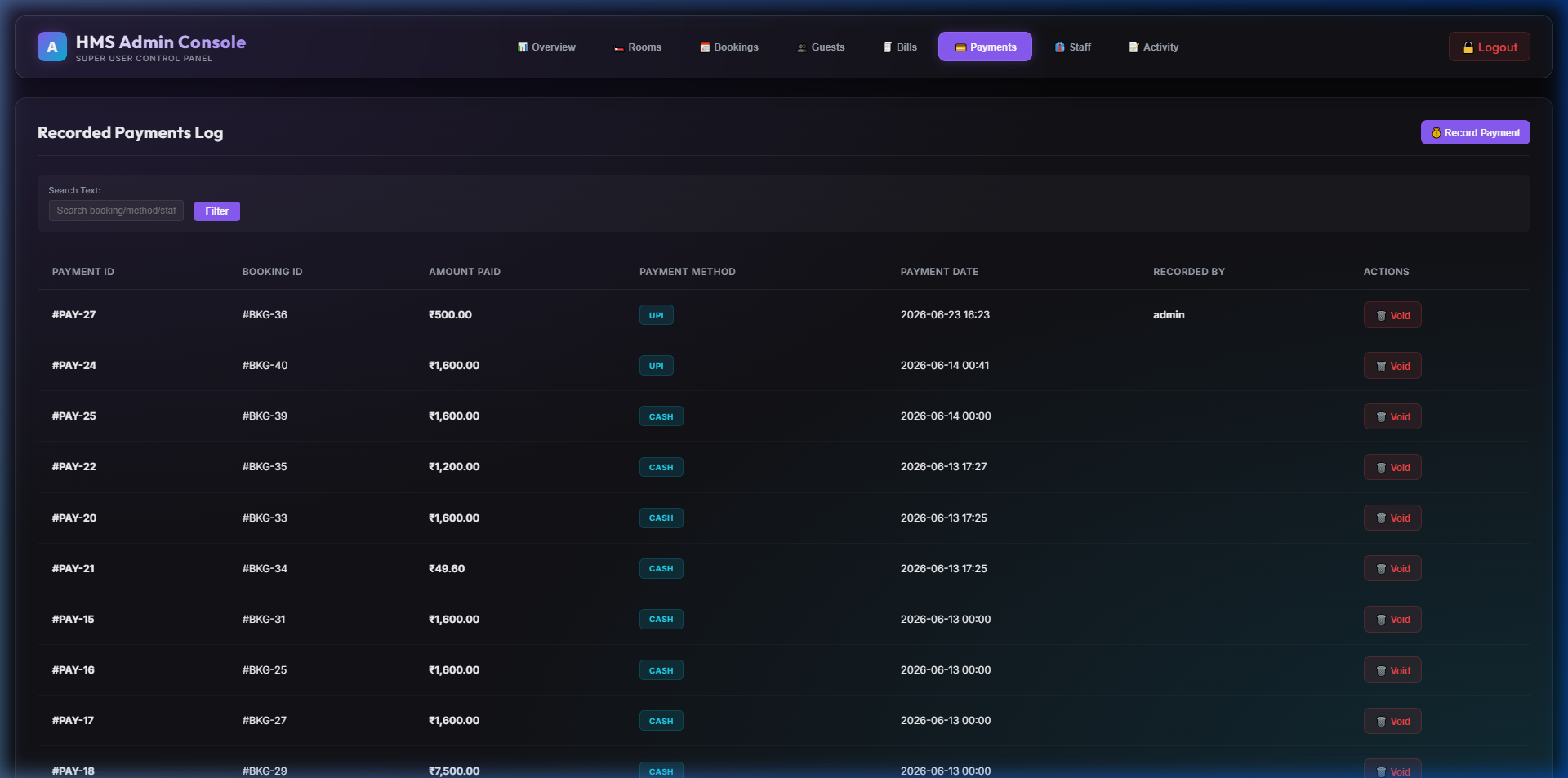Viewport: 1568px width, 778px height.
Task: Click the CASH badge for #PAY-22
Action: point(661,467)
